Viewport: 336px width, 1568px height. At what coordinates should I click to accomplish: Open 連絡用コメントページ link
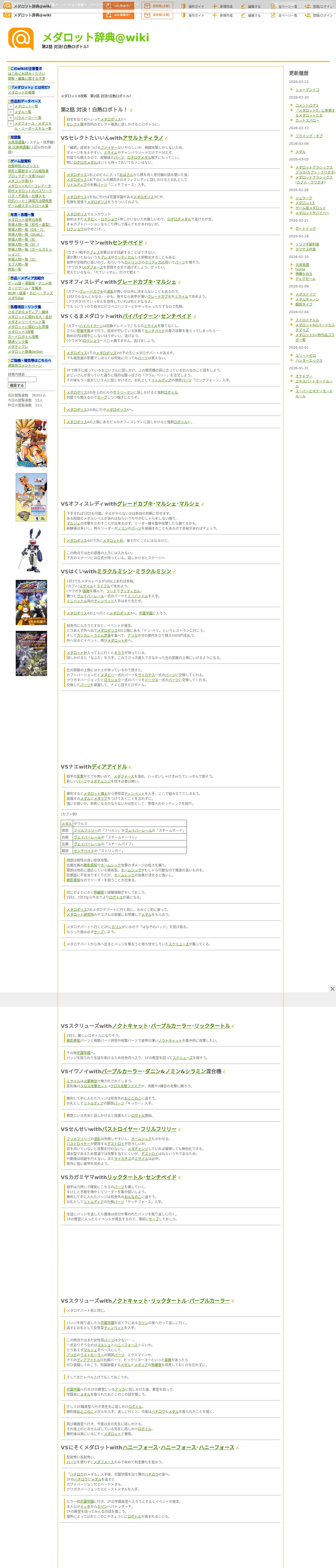click(25, 366)
